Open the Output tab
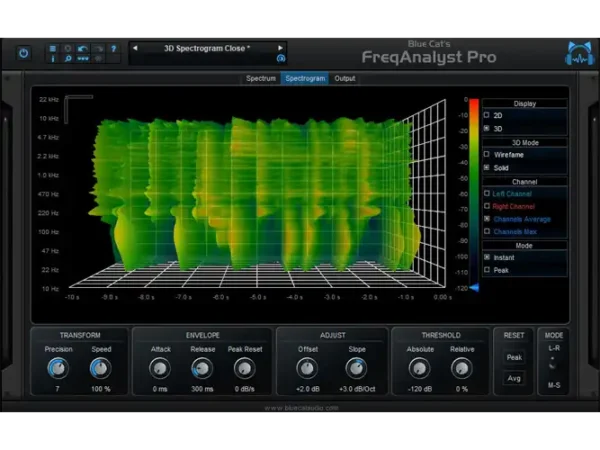 (345, 78)
